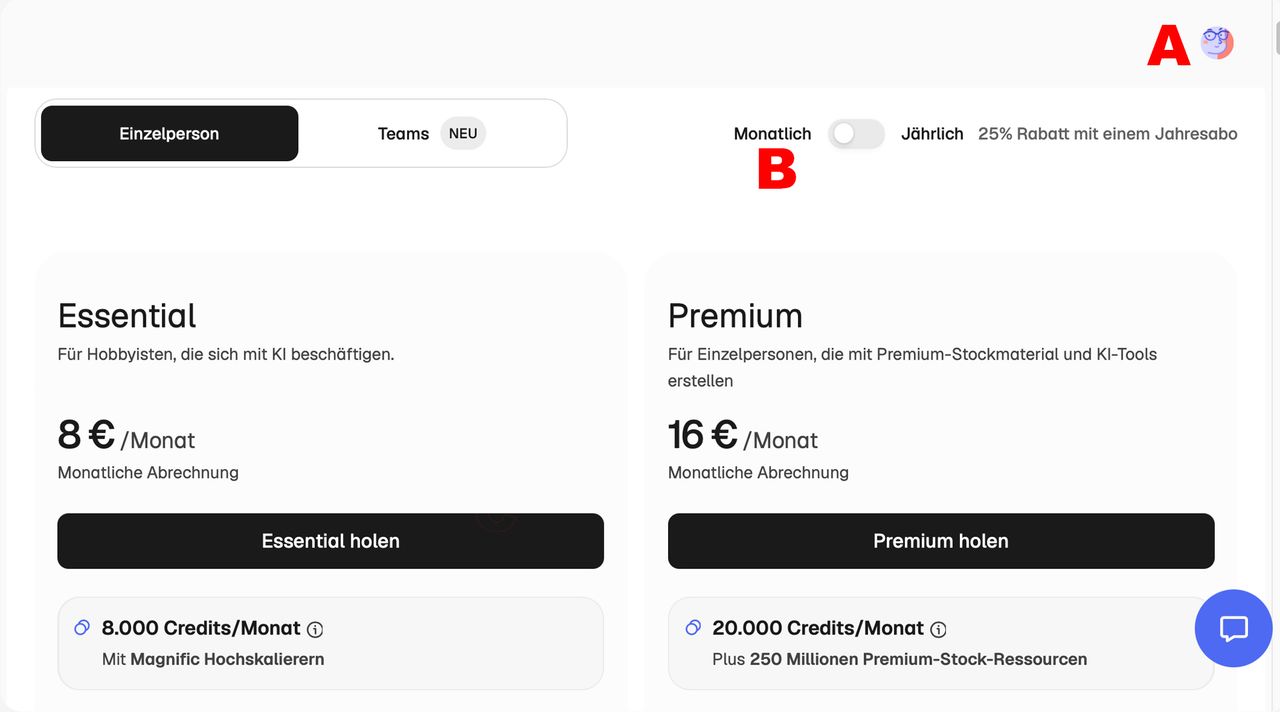The width and height of the screenshot is (1280, 712).
Task: Open the user avatar profile menu
Action: click(1217, 43)
